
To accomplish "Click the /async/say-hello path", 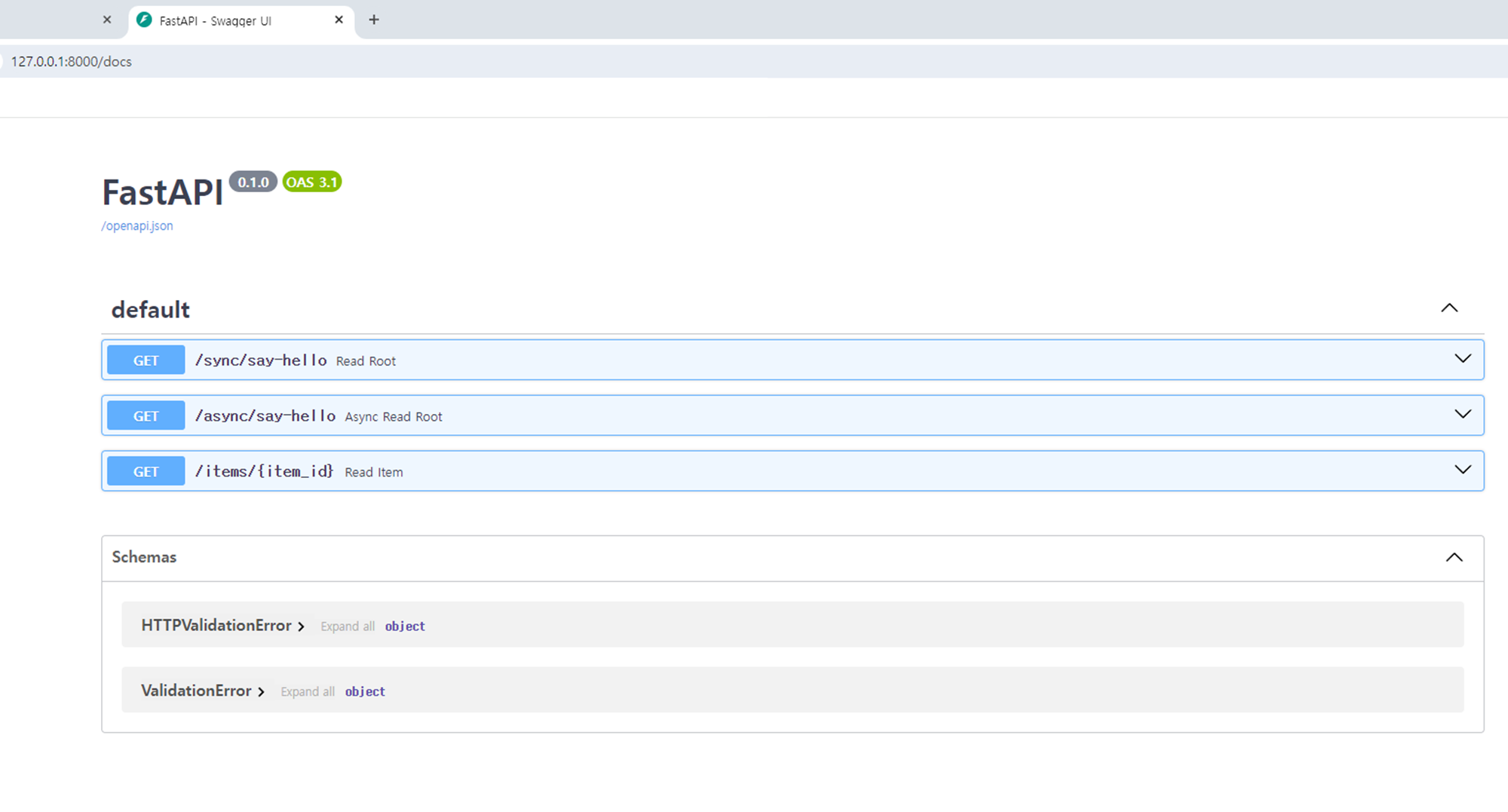I will (x=265, y=416).
